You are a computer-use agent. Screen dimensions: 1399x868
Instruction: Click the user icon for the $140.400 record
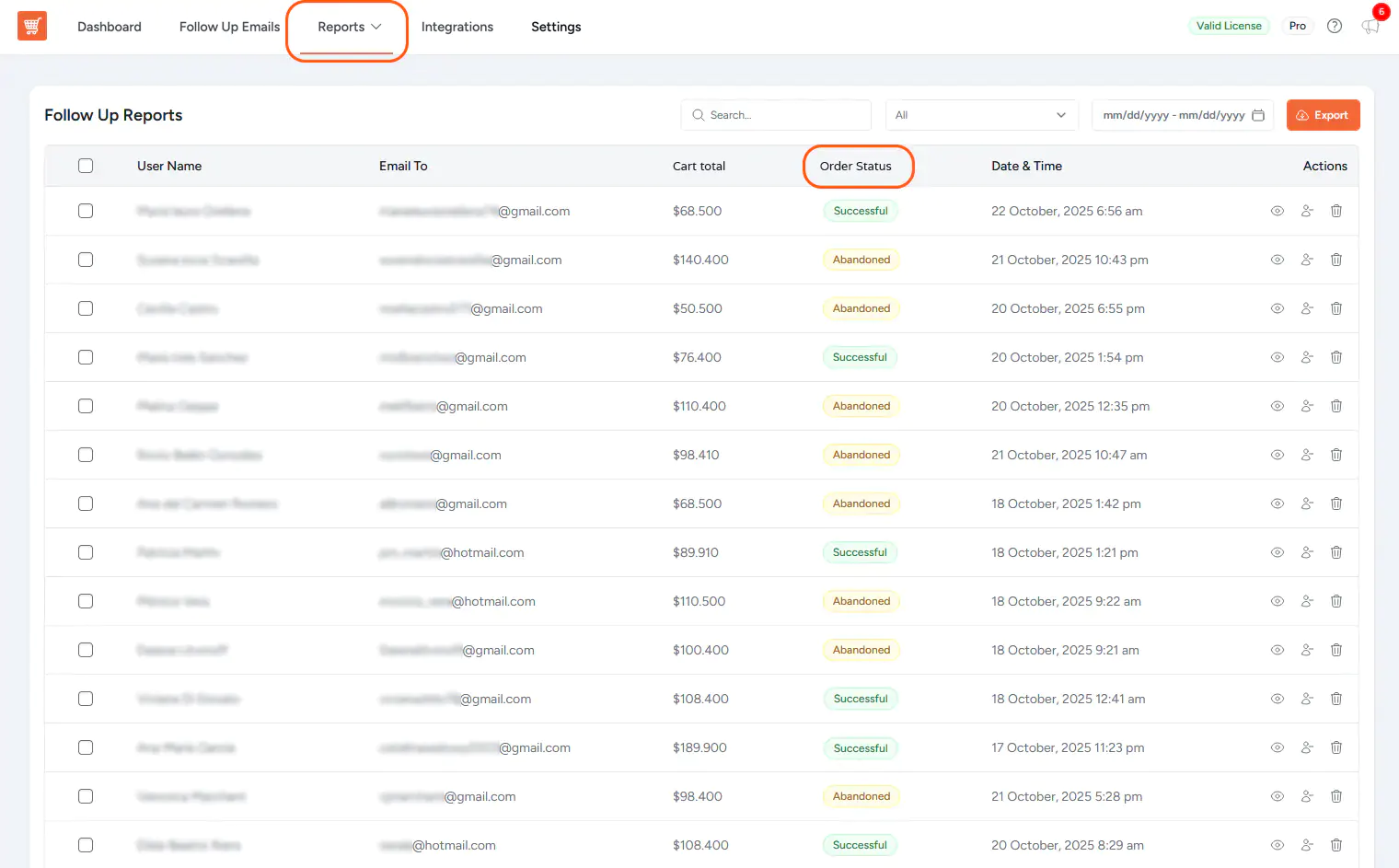point(1307,260)
